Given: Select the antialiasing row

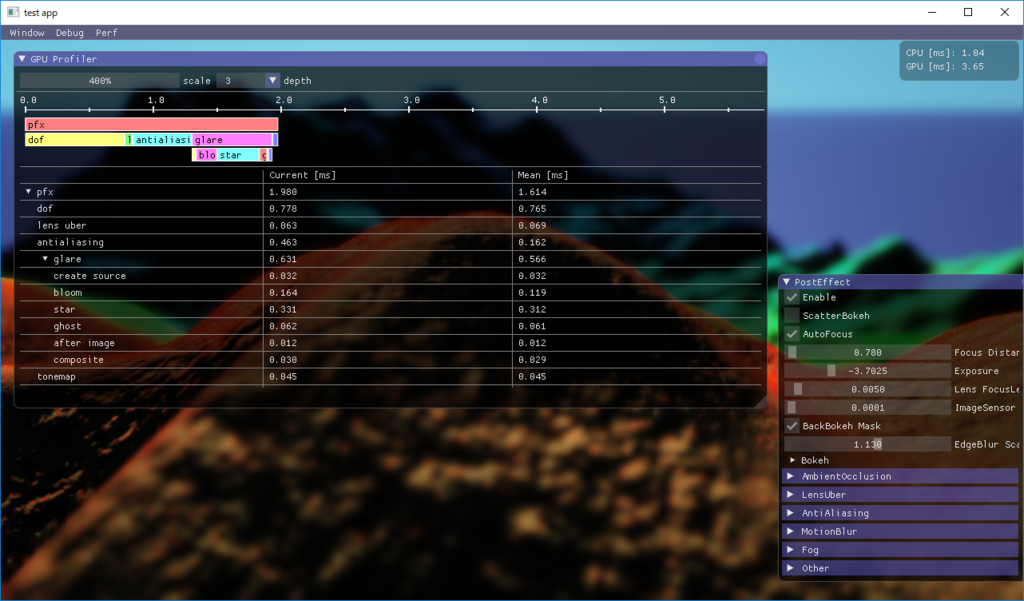Looking at the screenshot, I should (x=390, y=242).
